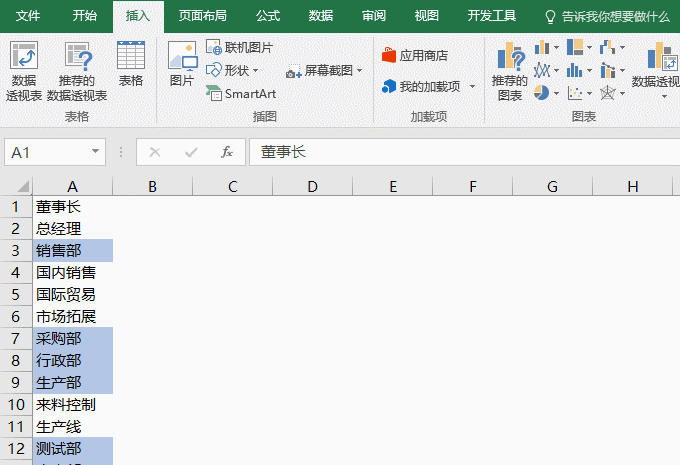Select cell containing 国内销售
The width and height of the screenshot is (680, 465).
coord(72,272)
